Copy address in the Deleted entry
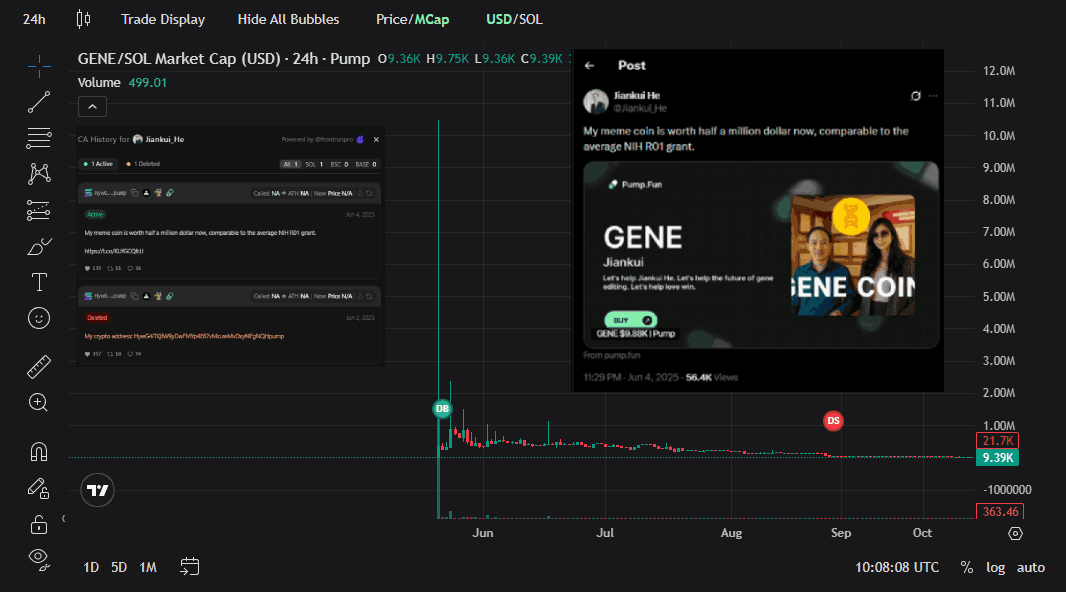This screenshot has height=592, width=1066. pos(135,296)
